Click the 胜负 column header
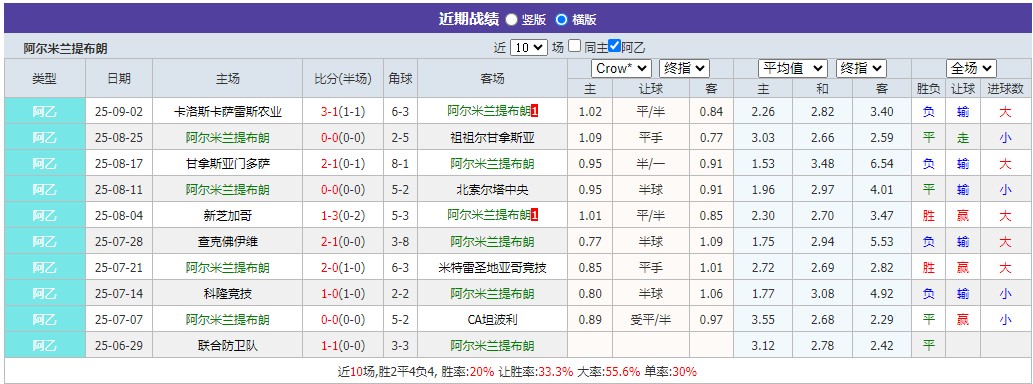Screen dimensions: 1033x384 point(928,88)
